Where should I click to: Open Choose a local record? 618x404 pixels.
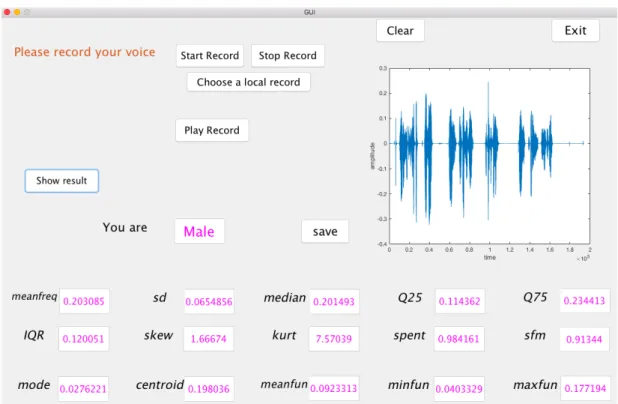point(248,82)
